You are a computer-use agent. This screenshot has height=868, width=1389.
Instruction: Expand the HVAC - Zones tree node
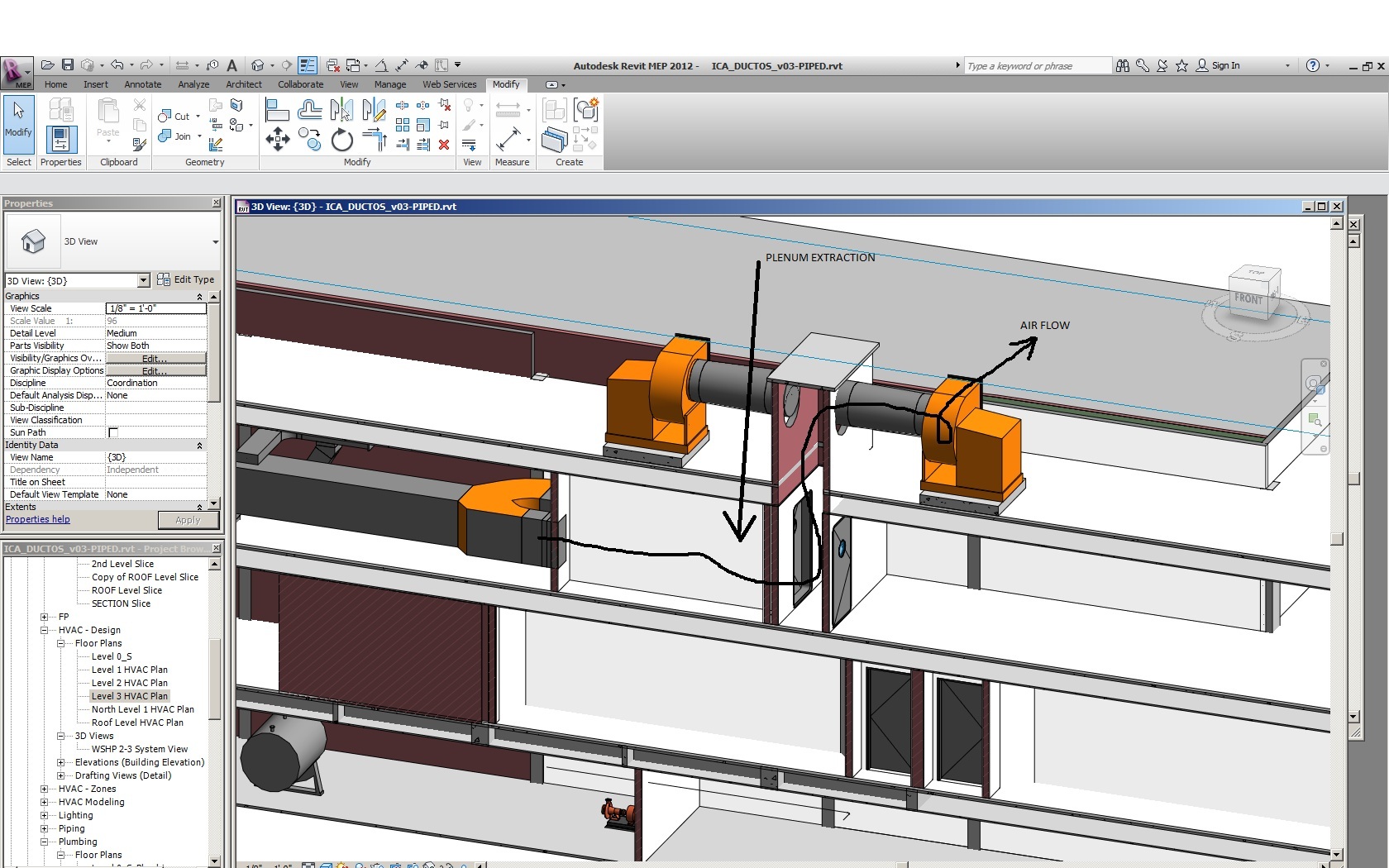pyautogui.click(x=45, y=789)
